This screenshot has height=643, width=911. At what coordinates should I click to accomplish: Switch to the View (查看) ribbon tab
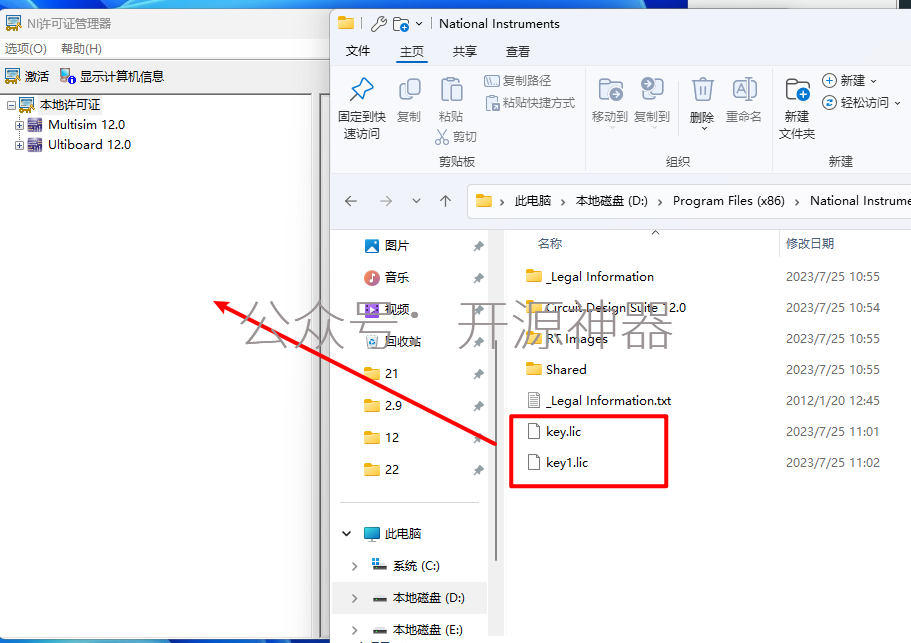coord(518,52)
